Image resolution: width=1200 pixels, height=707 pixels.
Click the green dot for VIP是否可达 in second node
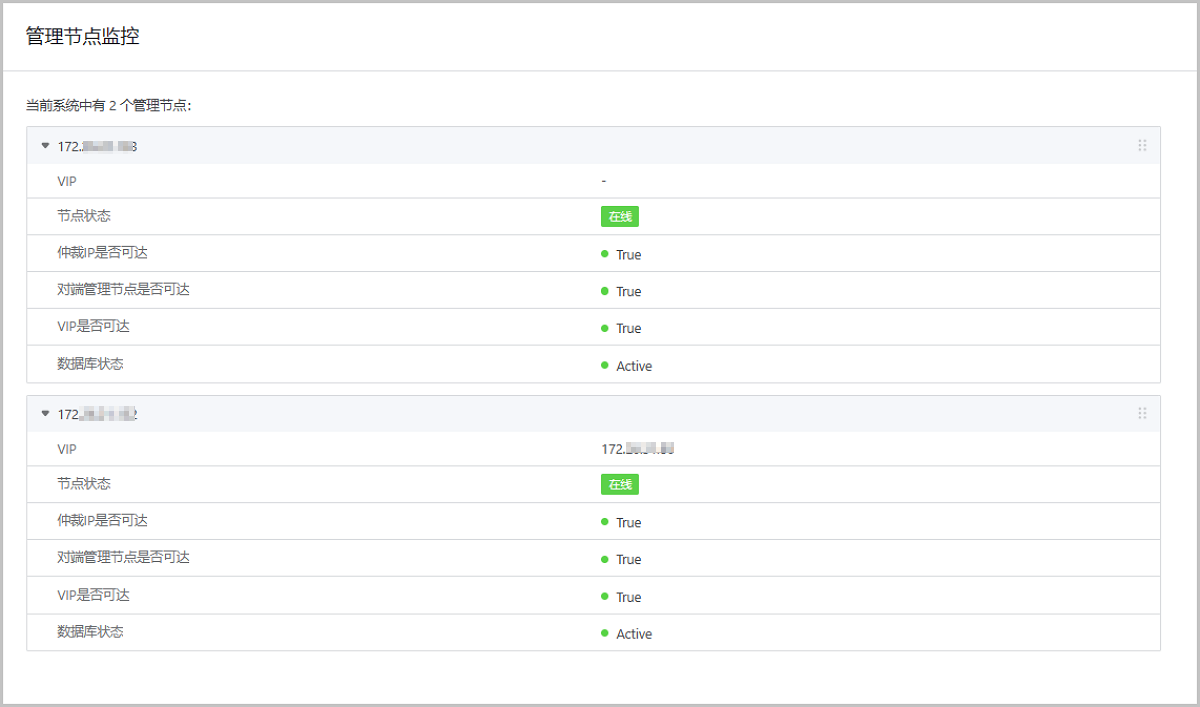coord(605,596)
